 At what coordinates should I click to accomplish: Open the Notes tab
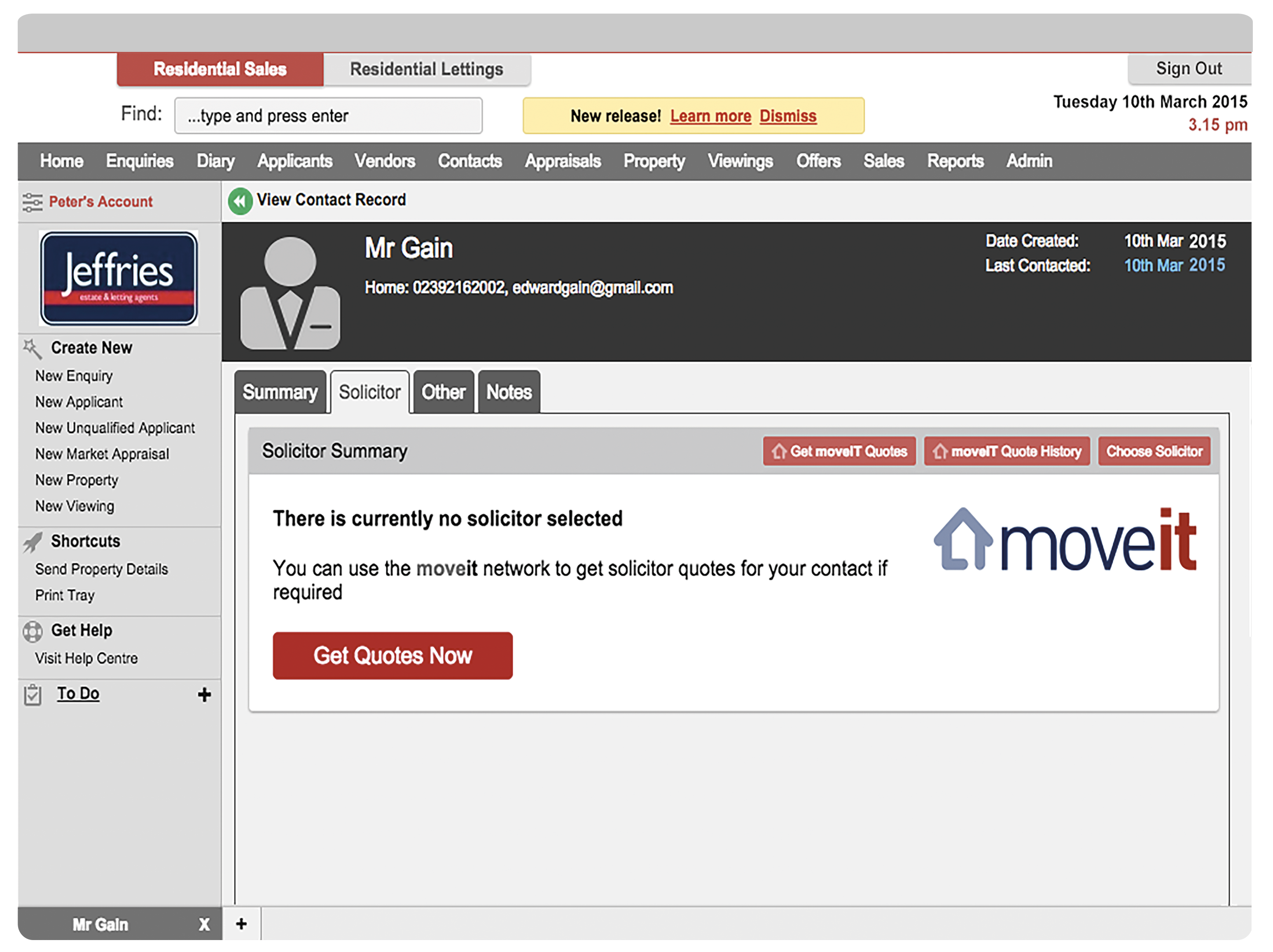(509, 393)
